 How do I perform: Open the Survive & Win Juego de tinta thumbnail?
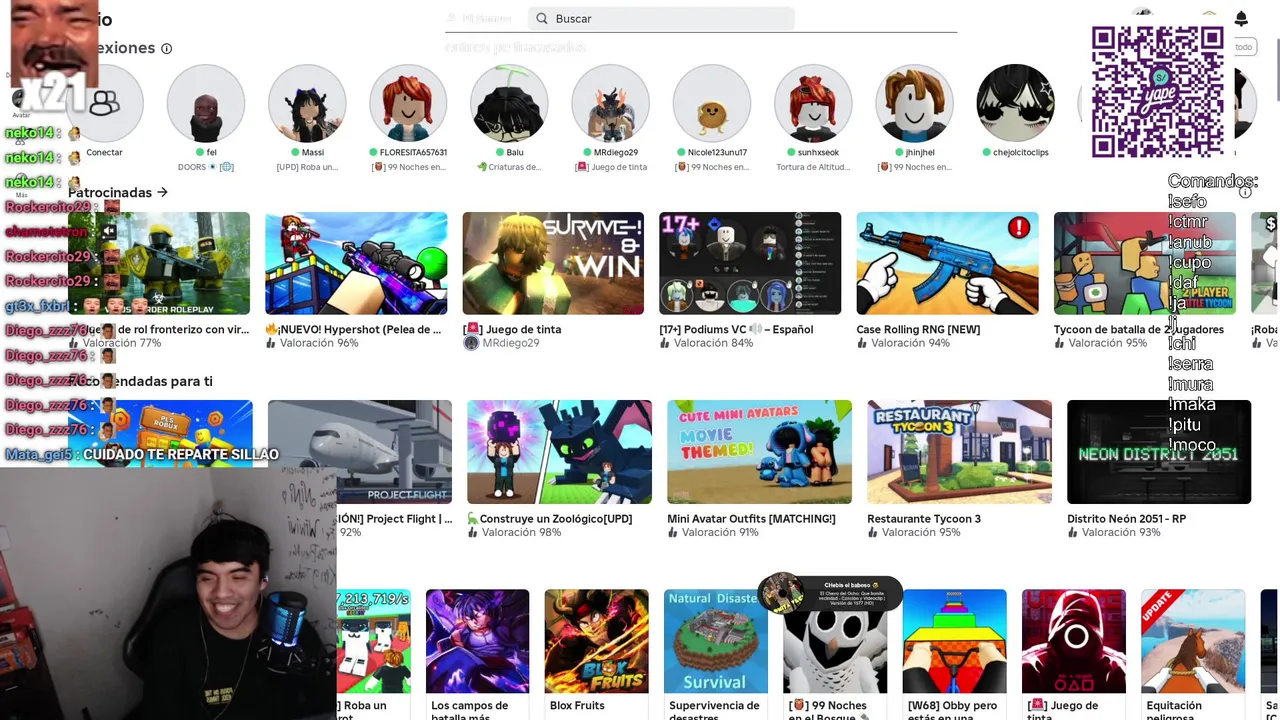point(553,263)
